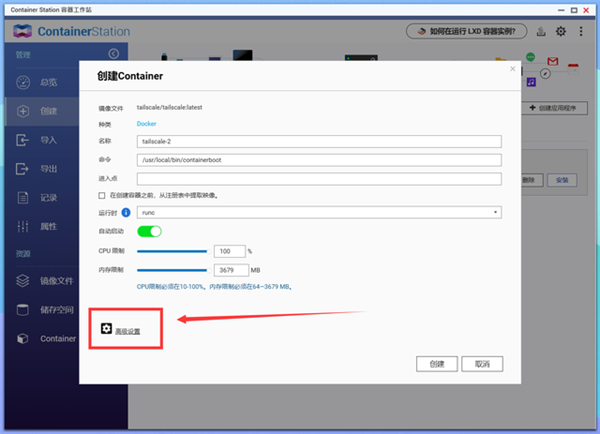Click the 属性 sliders icon
This screenshot has width=600, height=434.
coord(23,227)
